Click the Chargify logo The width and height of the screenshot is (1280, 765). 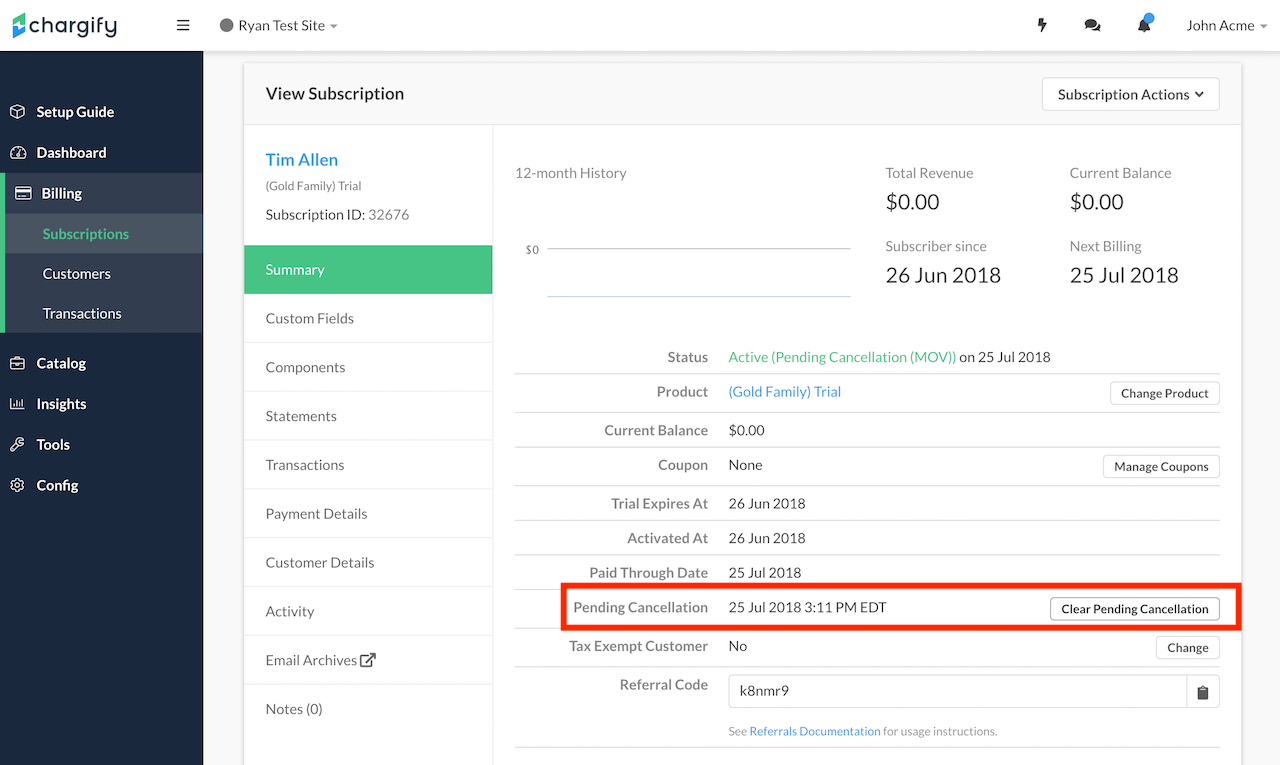click(65, 25)
